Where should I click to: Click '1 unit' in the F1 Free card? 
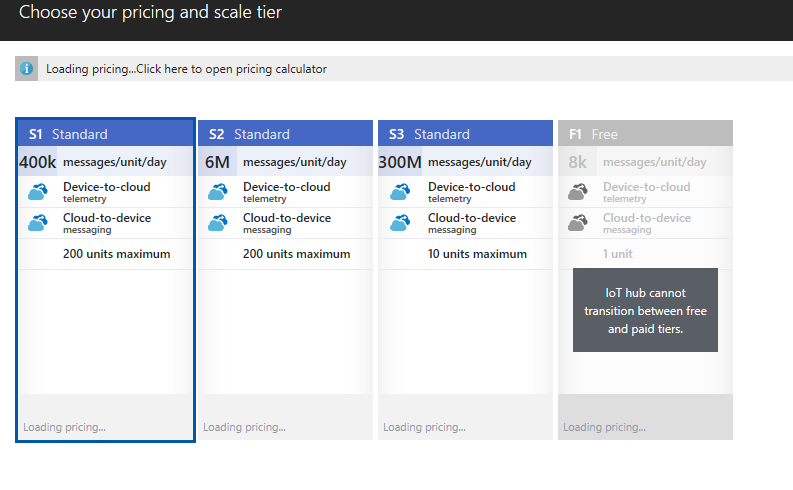click(618, 254)
